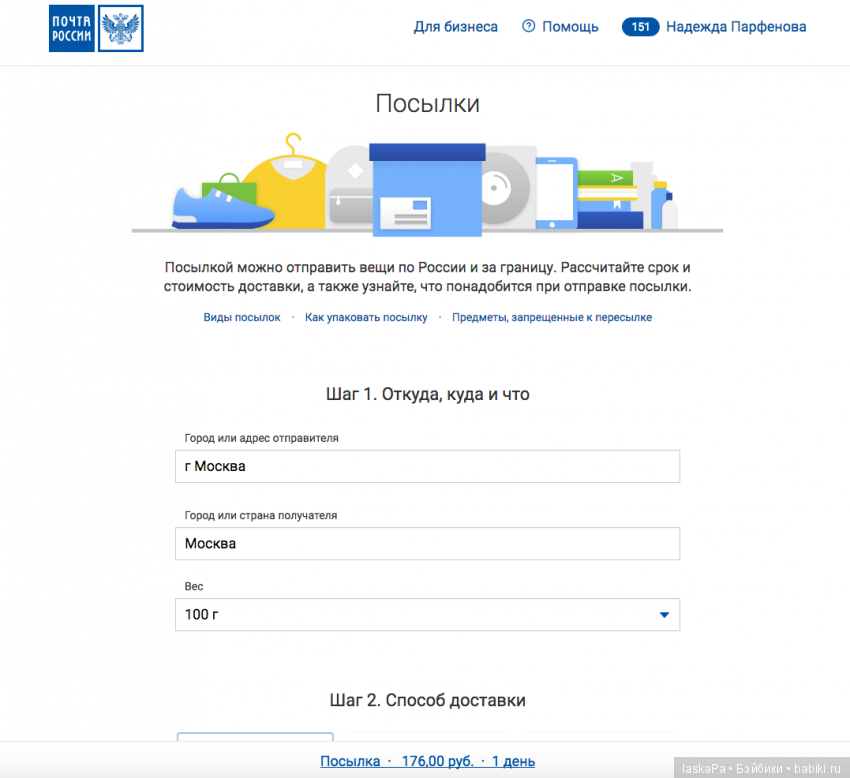Click the blue sneaker illustration

click(221, 208)
